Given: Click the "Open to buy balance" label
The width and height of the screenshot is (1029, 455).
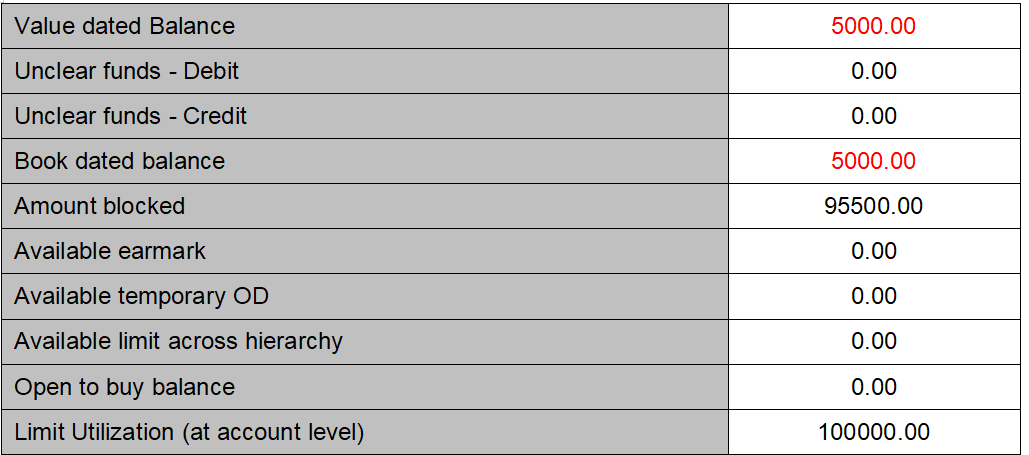Looking at the screenshot, I should [124, 387].
